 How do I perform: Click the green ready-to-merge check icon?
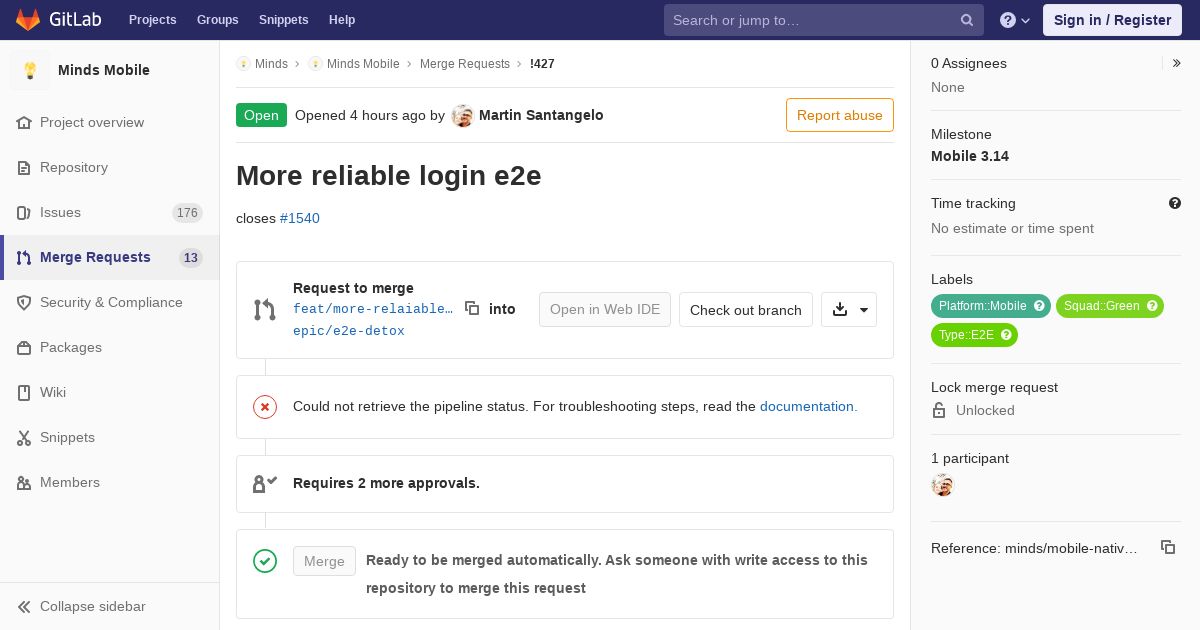265,561
